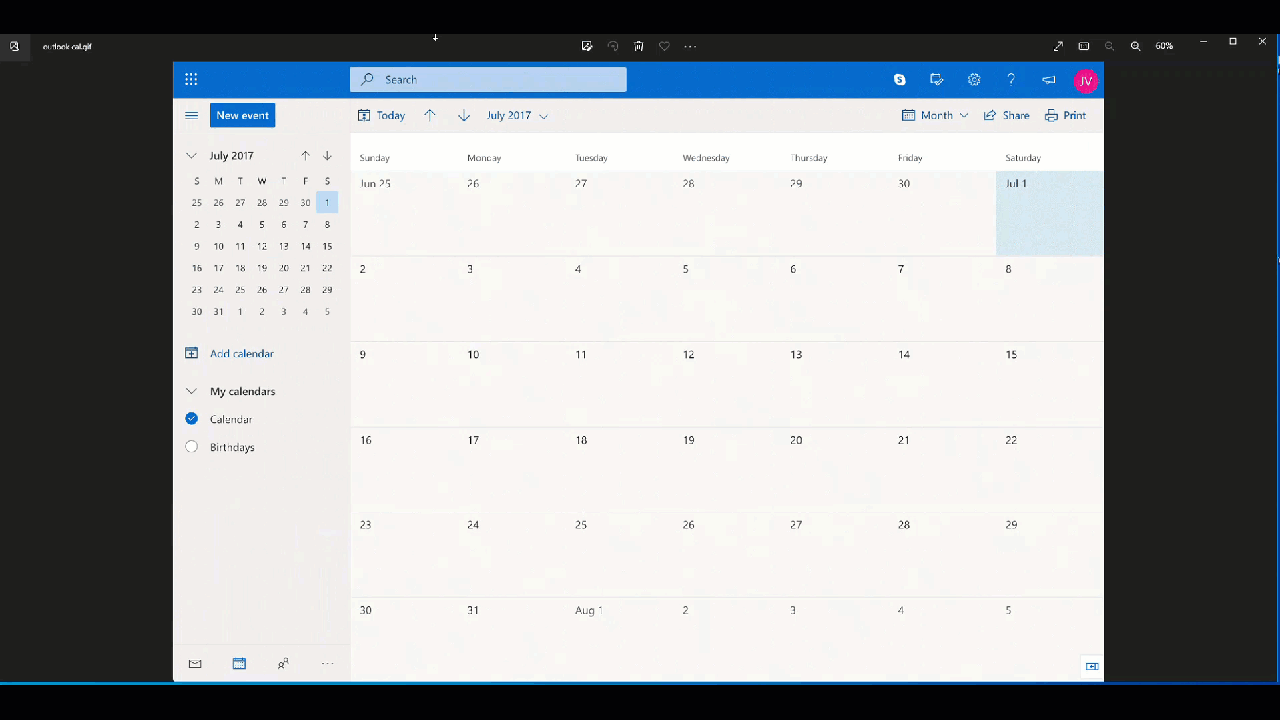
Task: Click New event button
Action: point(242,115)
